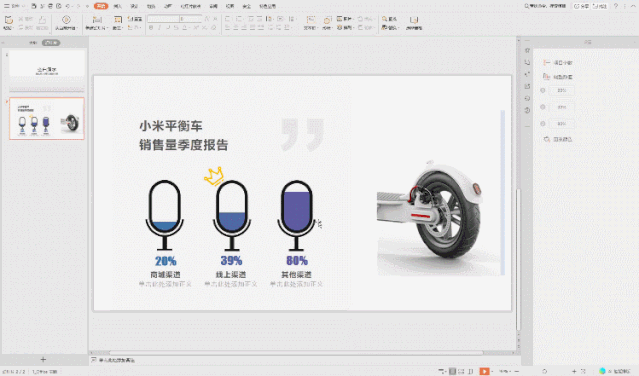
Task: Click the New Slide icon
Action: tap(97, 20)
